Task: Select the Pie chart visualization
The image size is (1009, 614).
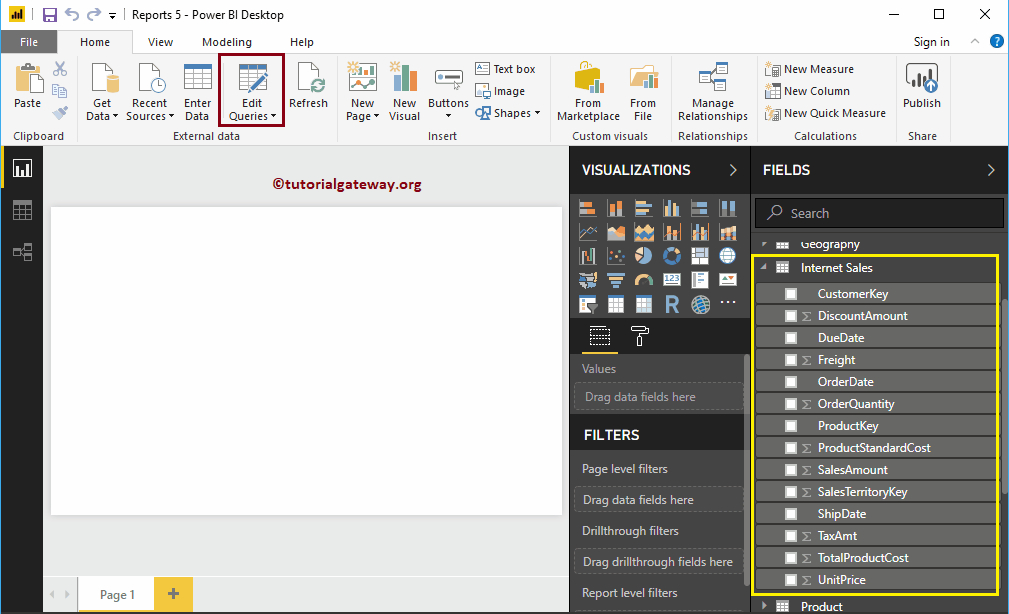Action: pos(644,255)
